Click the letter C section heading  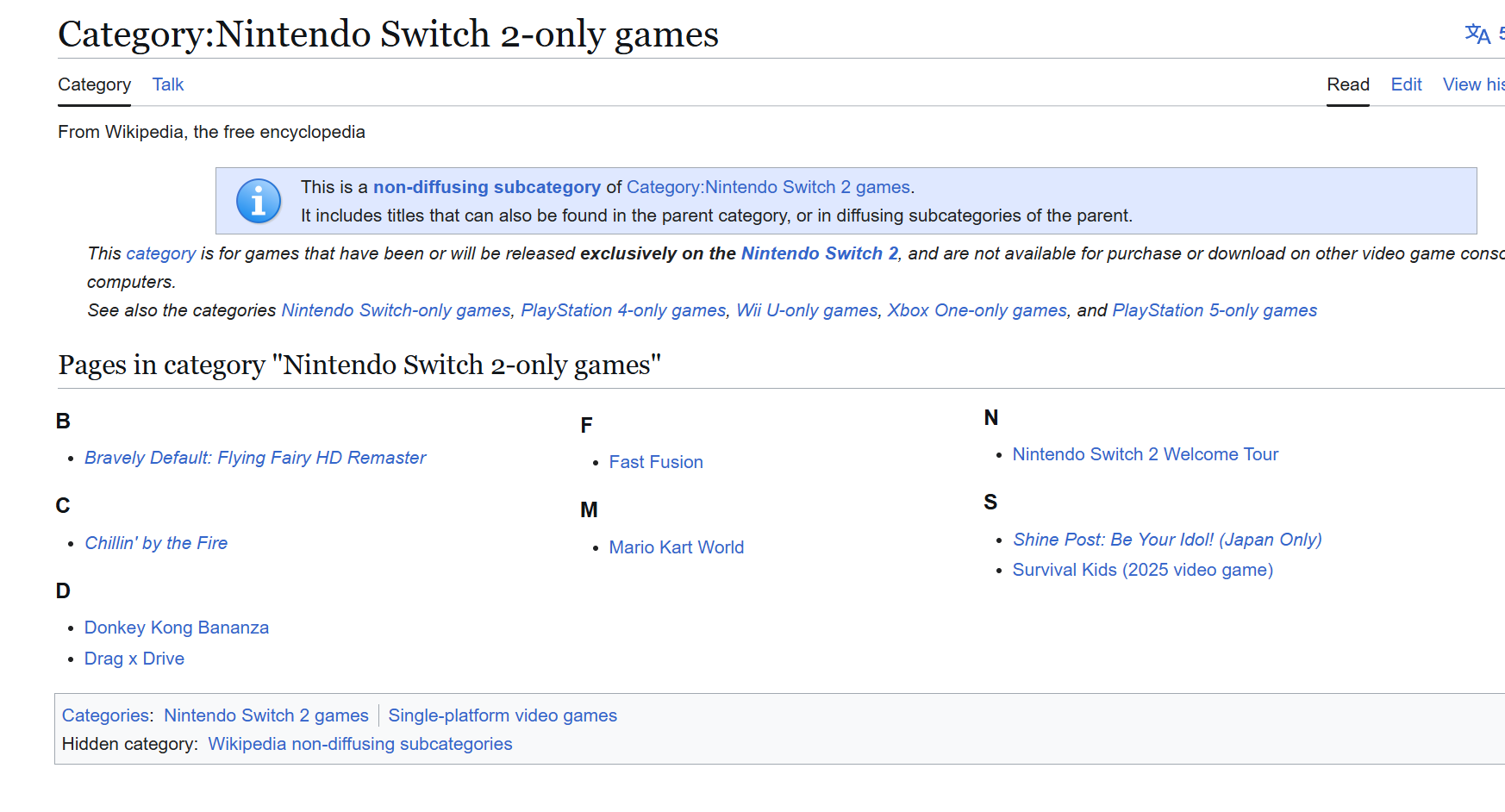[x=63, y=505]
